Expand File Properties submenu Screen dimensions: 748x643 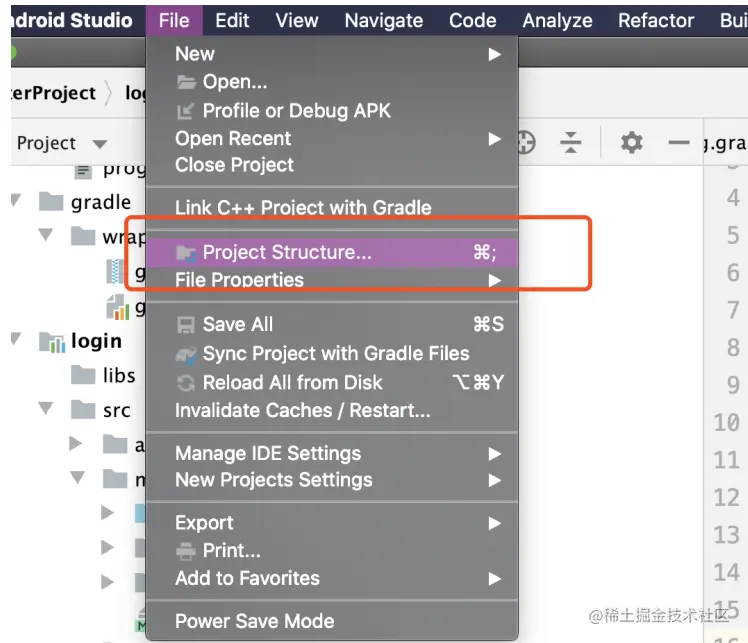point(332,280)
